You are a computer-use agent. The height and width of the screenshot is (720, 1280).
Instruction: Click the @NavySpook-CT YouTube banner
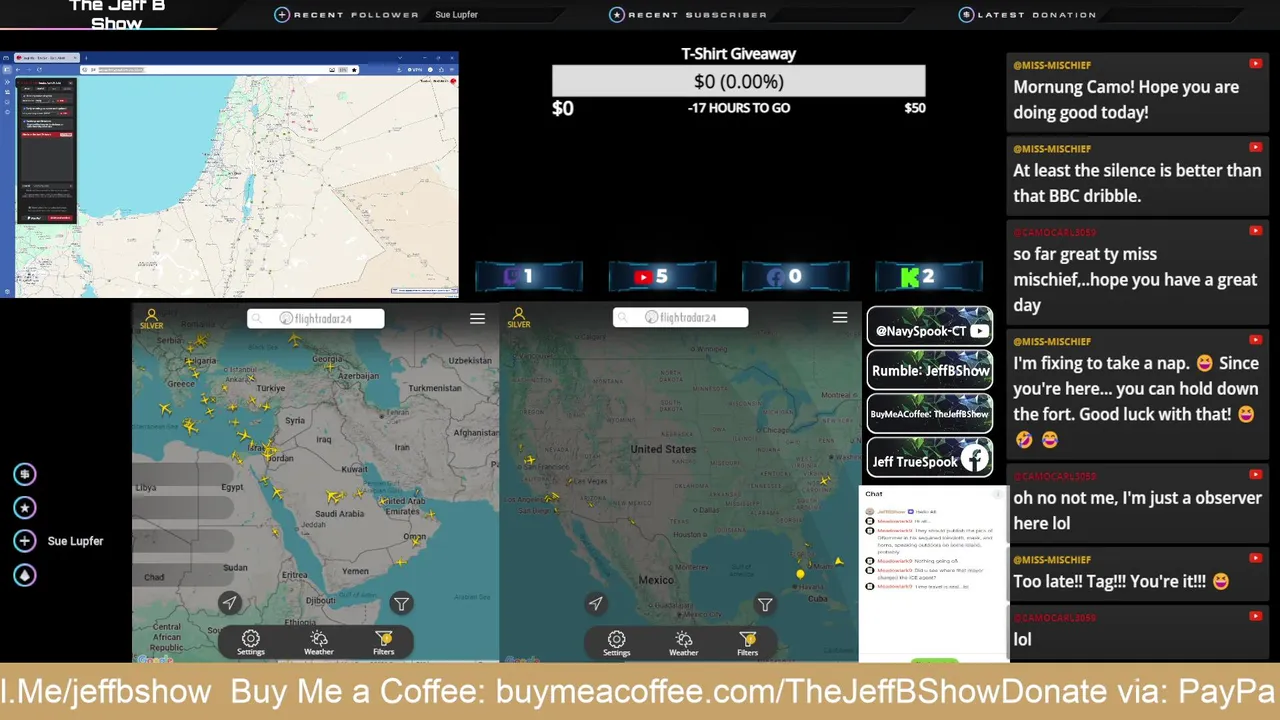click(x=930, y=326)
